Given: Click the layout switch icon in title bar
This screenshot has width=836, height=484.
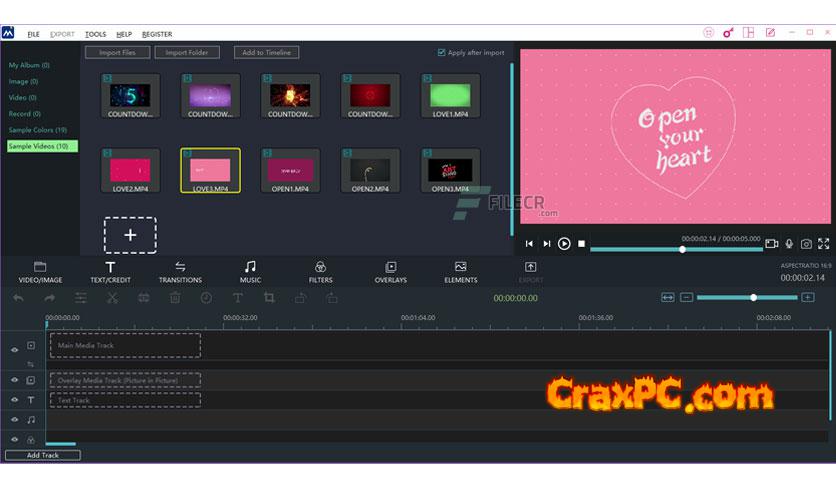Looking at the screenshot, I should (x=749, y=33).
